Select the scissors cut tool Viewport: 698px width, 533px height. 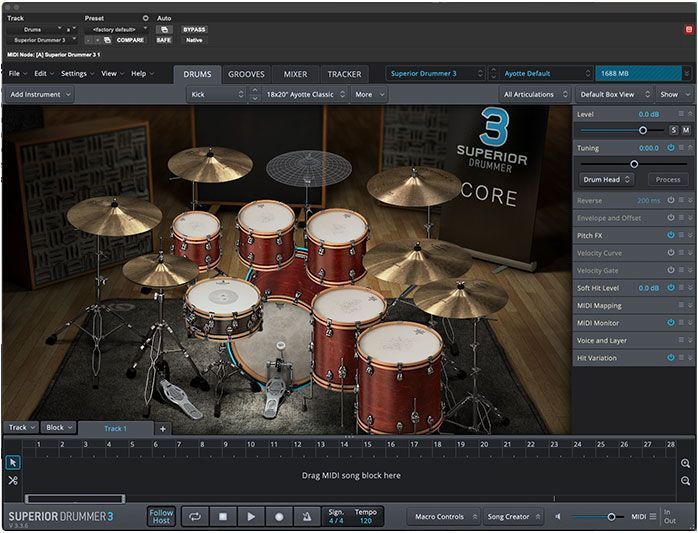pyautogui.click(x=13, y=480)
